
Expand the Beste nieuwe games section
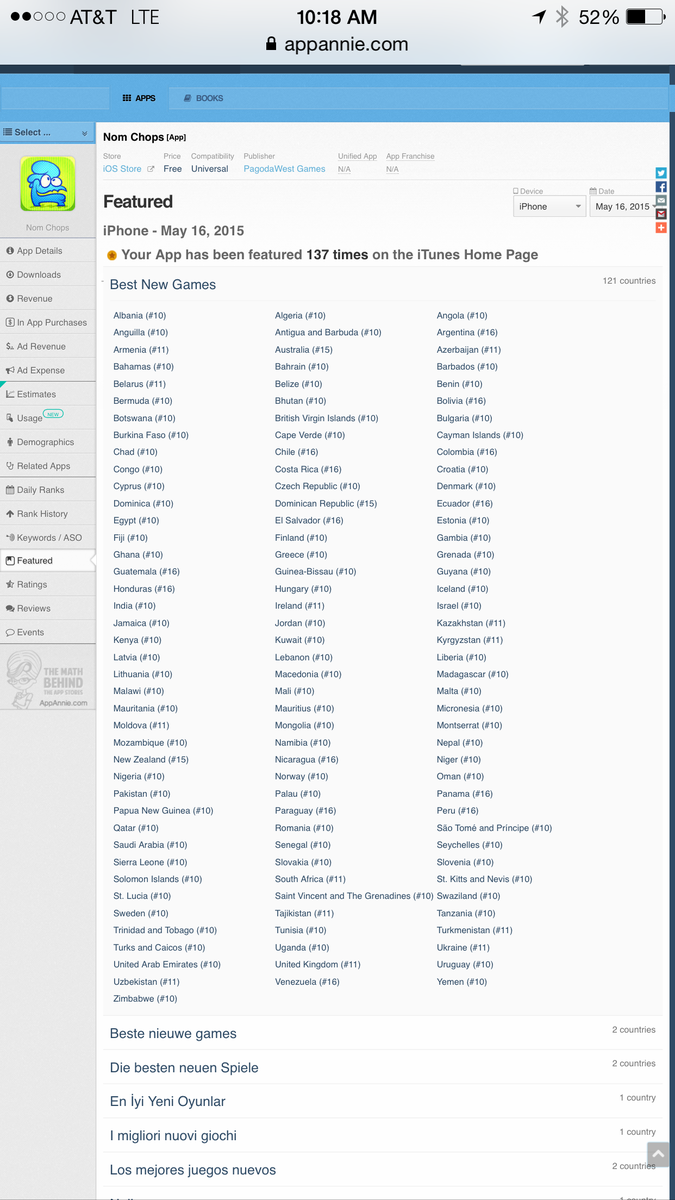pyautogui.click(x=173, y=1034)
